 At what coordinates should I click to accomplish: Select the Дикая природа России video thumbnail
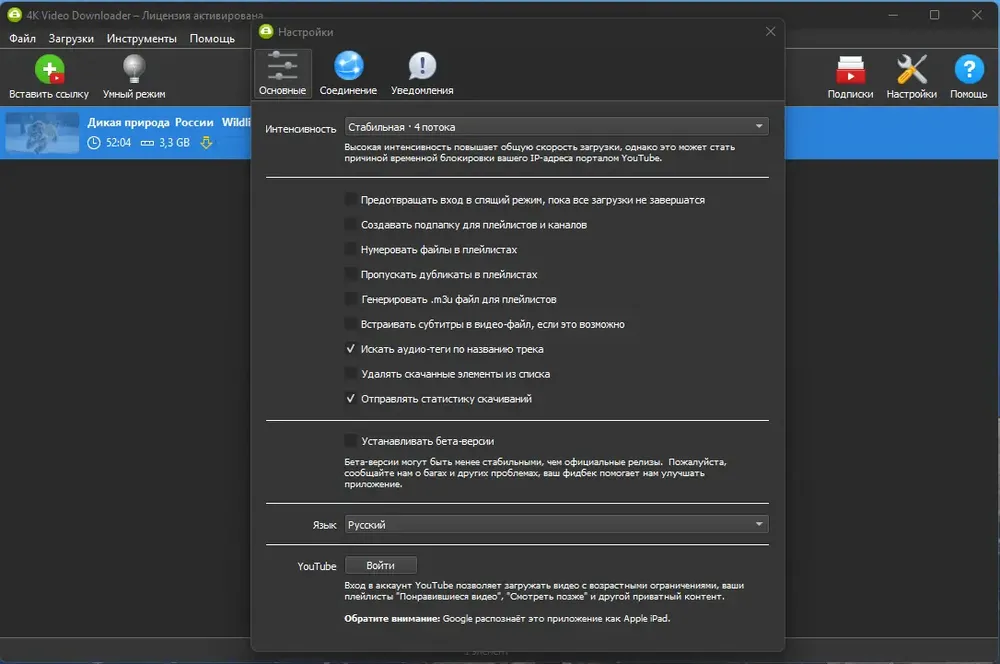[42, 133]
